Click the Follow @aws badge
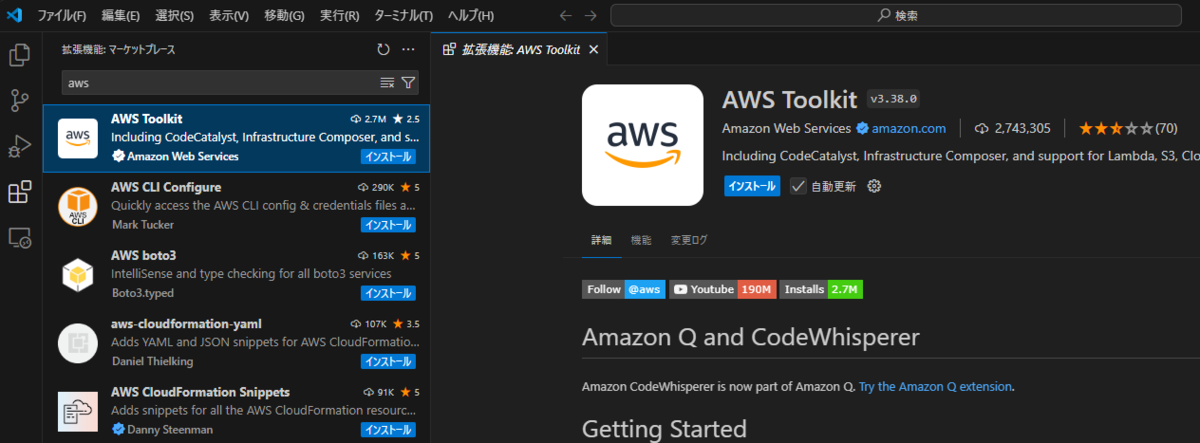This screenshot has height=443, width=1200. tap(623, 289)
